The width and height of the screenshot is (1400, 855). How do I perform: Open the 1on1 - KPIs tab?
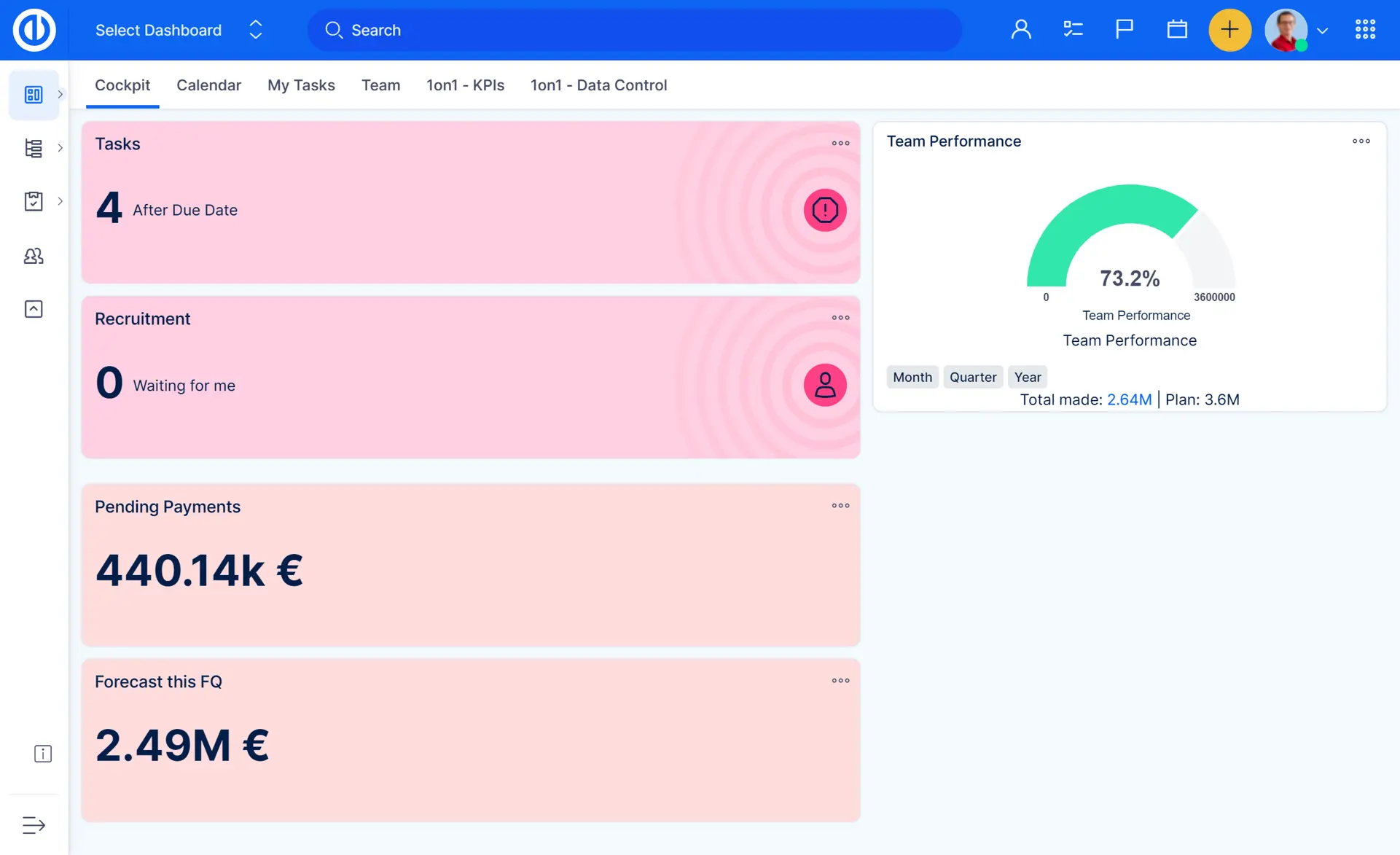(465, 85)
